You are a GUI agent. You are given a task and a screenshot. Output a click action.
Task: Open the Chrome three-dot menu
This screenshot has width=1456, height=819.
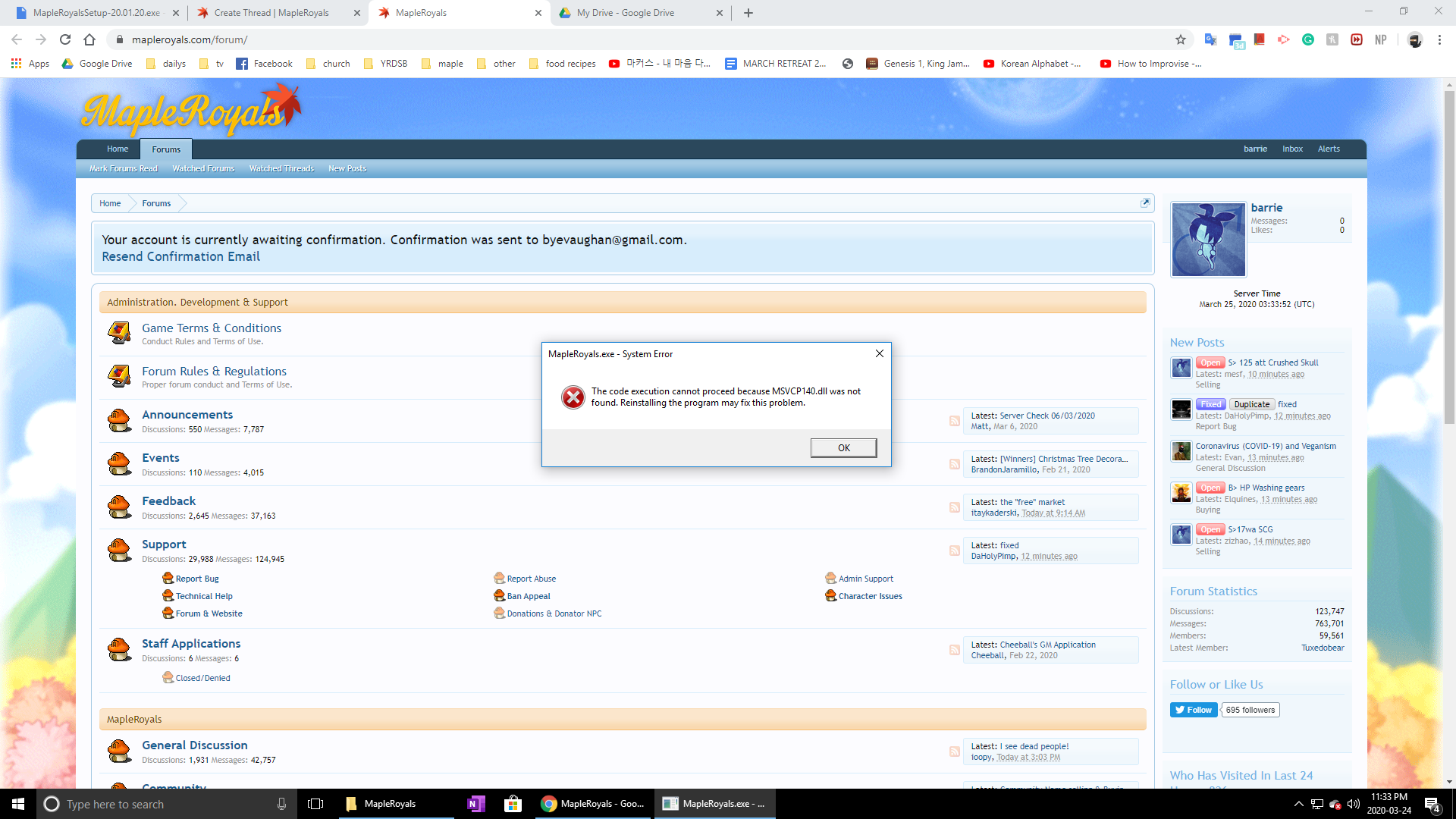coord(1439,39)
